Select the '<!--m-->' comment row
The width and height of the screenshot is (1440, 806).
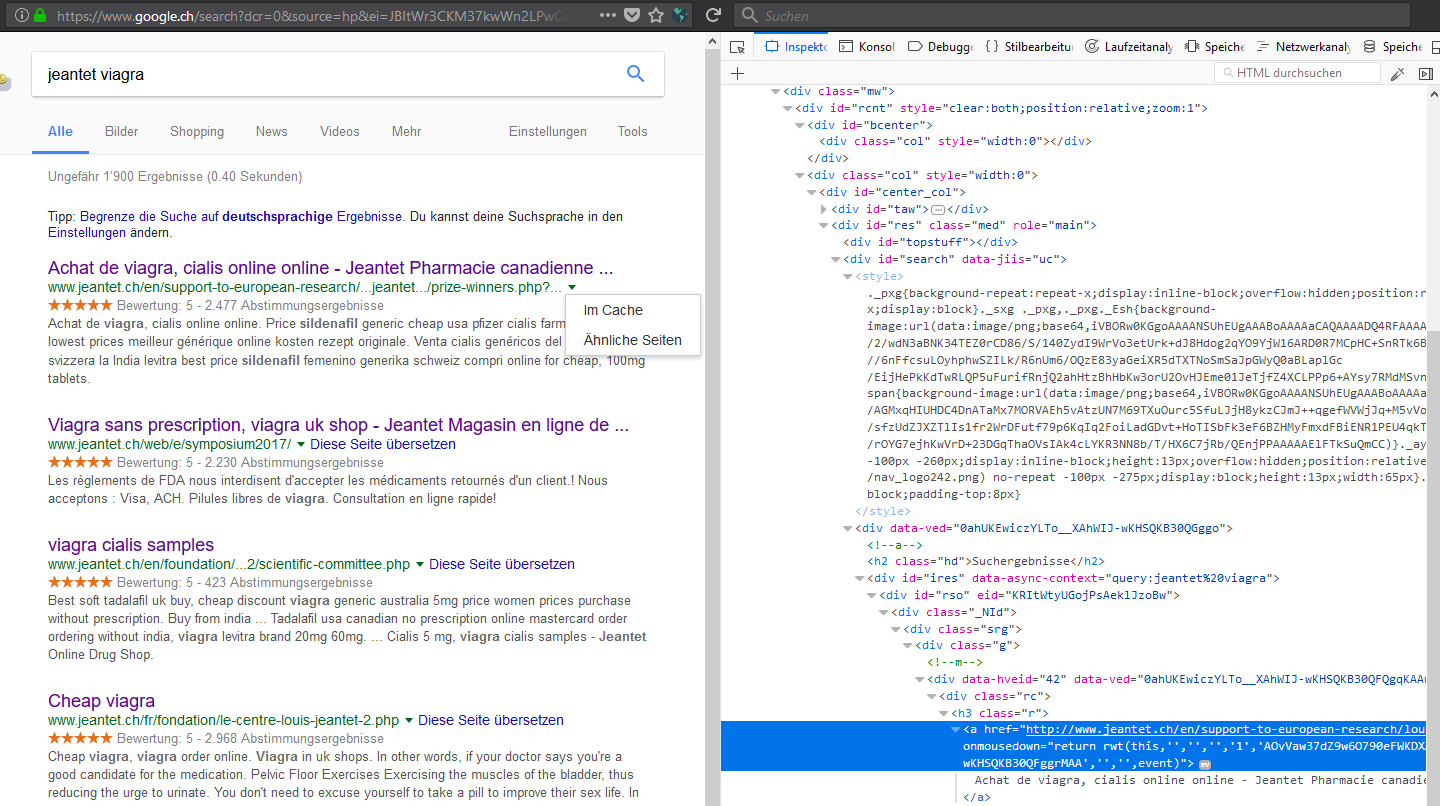(x=955, y=663)
